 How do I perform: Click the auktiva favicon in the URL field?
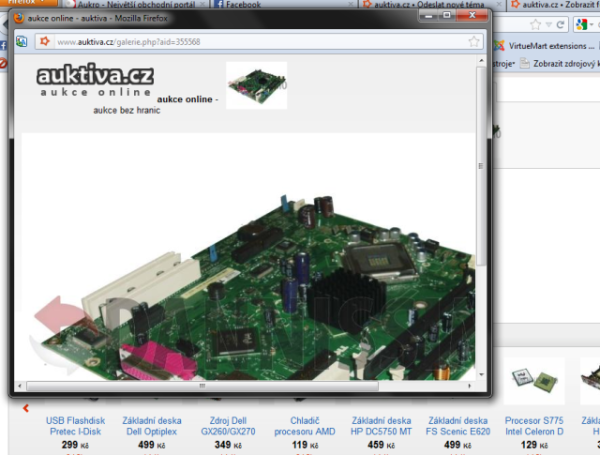[x=45, y=42]
